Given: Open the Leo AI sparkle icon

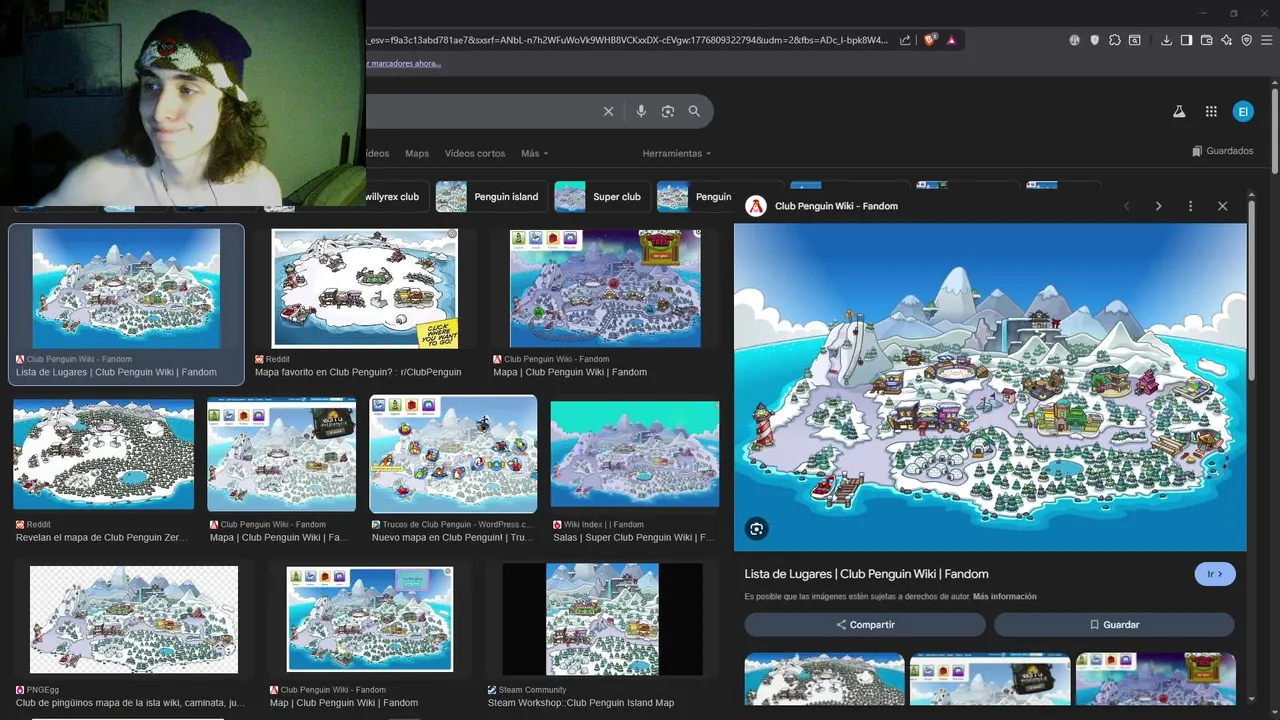Looking at the screenshot, I should 1226,40.
